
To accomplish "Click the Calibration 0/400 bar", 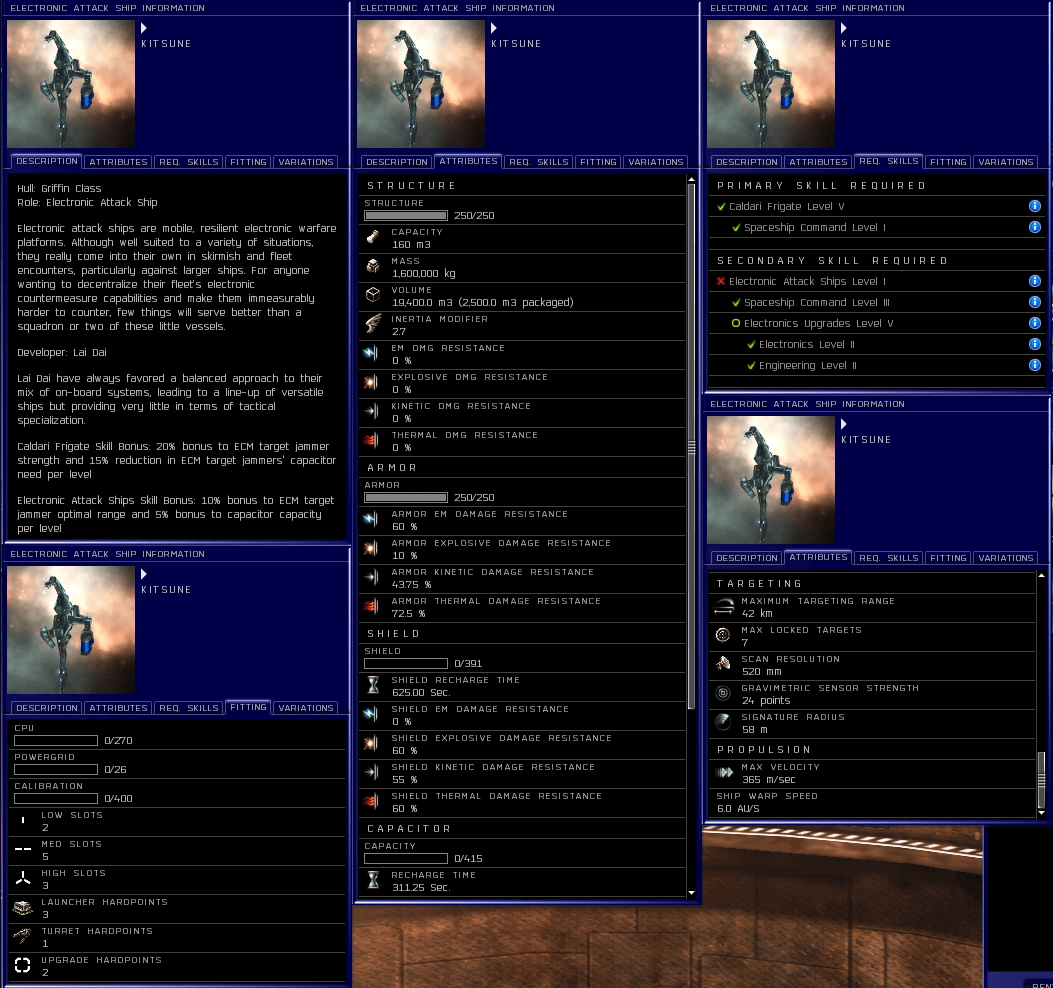I will click(56, 799).
